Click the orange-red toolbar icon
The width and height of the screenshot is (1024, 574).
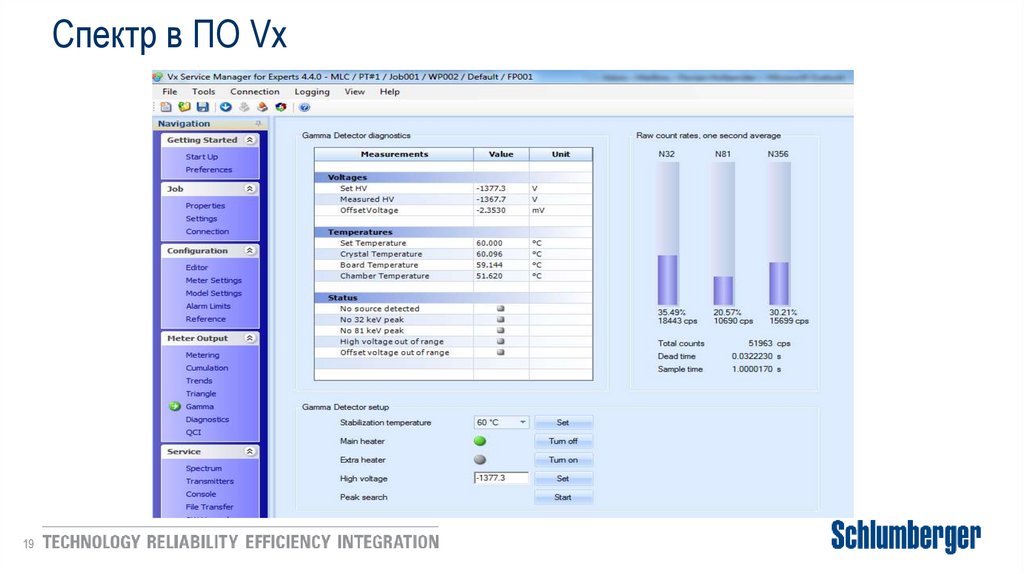[262, 107]
